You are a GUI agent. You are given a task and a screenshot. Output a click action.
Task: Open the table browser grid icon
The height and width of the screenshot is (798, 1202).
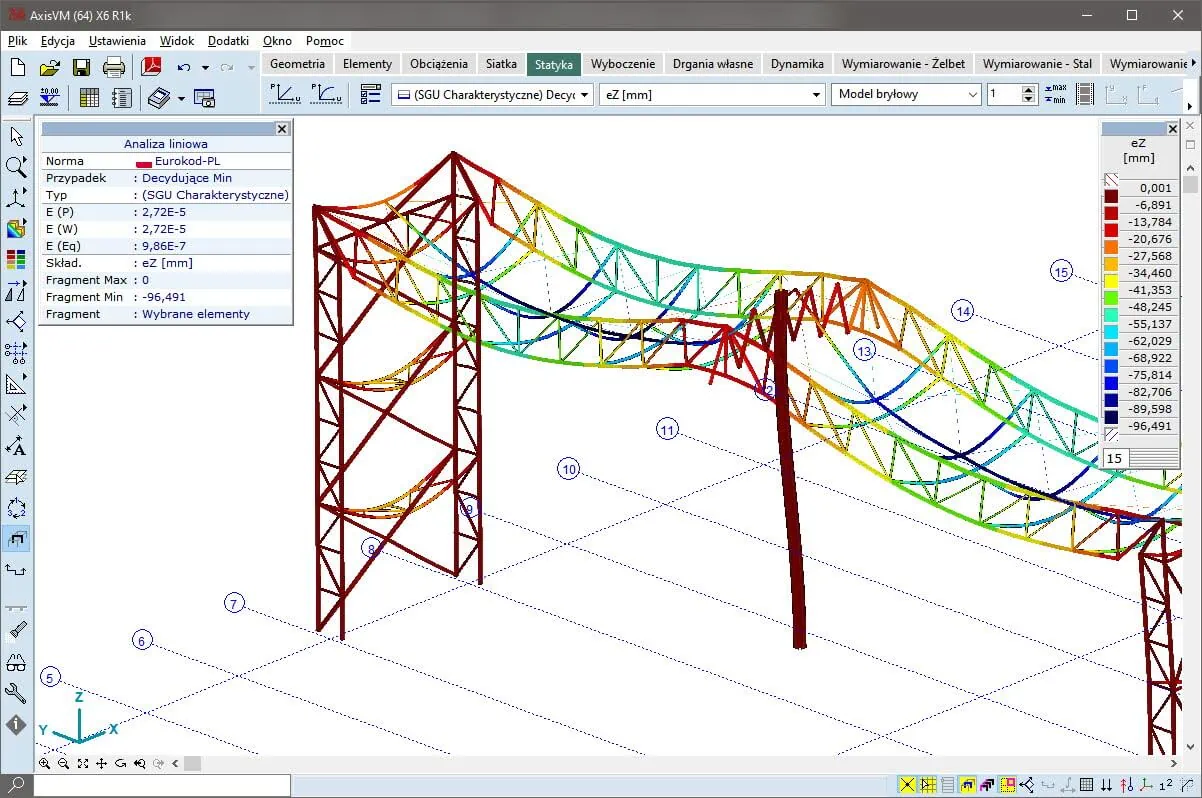tap(89, 98)
